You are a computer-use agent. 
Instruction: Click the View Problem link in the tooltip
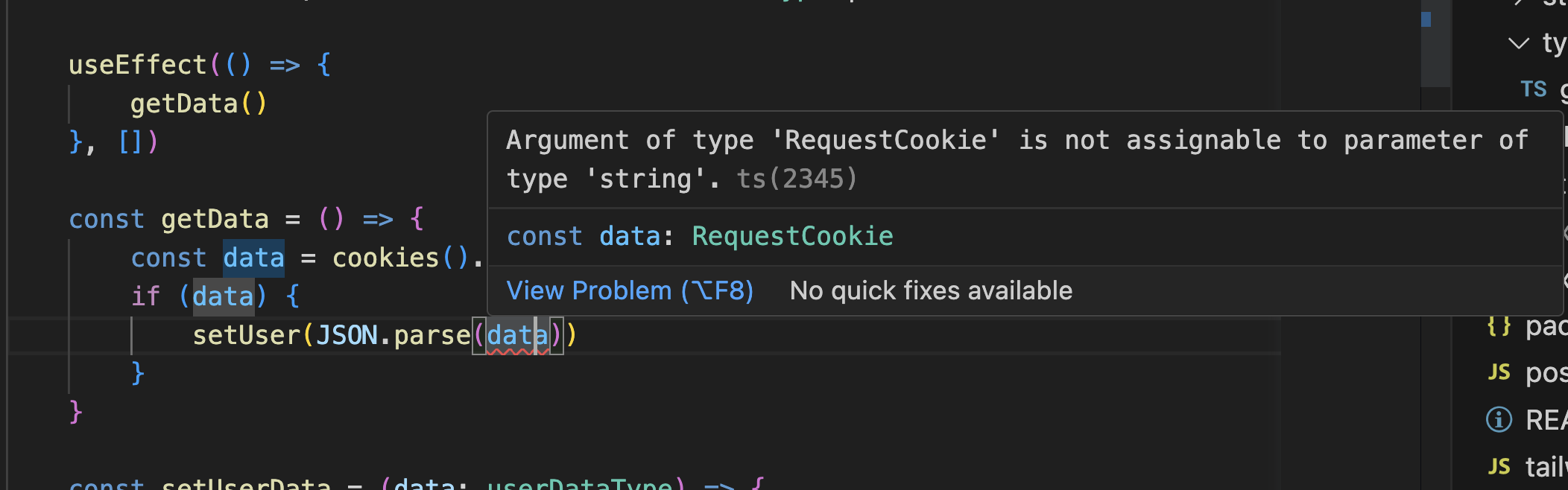tap(630, 290)
